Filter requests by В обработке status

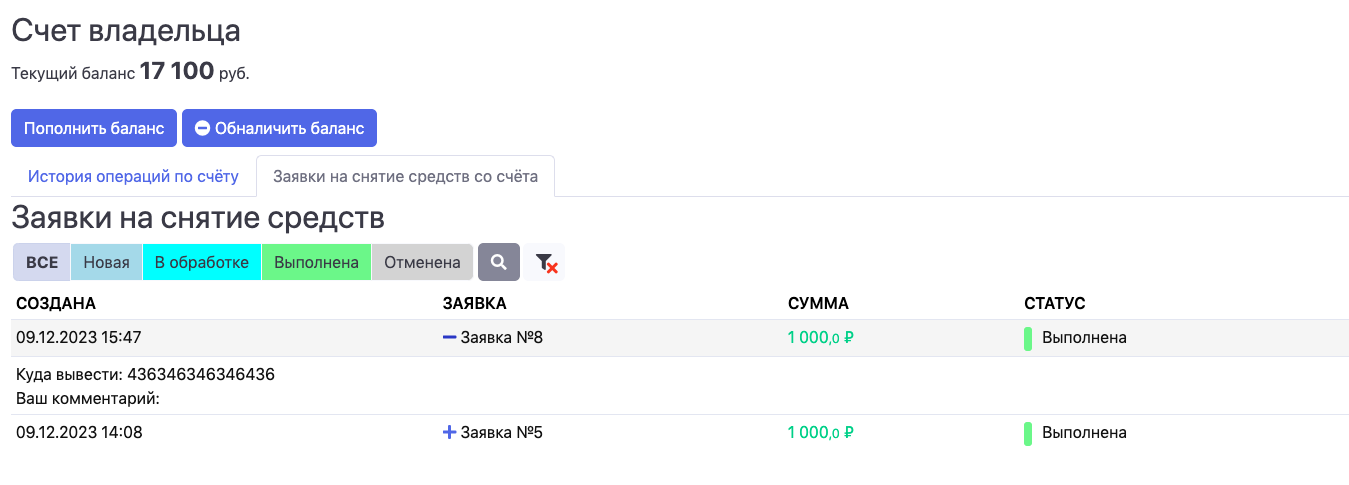click(x=202, y=262)
